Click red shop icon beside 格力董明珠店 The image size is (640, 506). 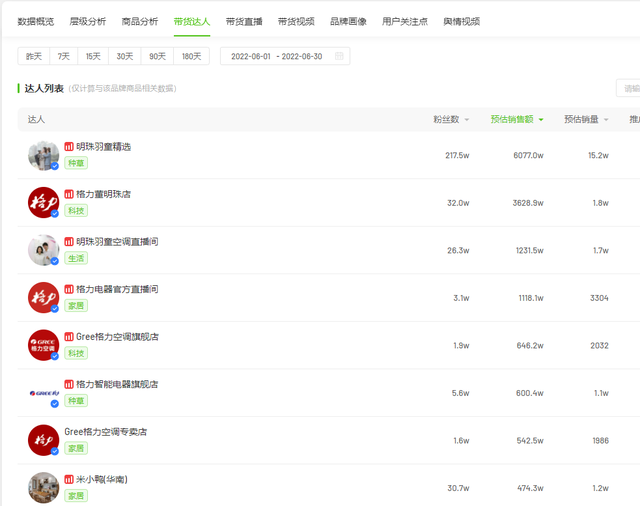pos(69,194)
